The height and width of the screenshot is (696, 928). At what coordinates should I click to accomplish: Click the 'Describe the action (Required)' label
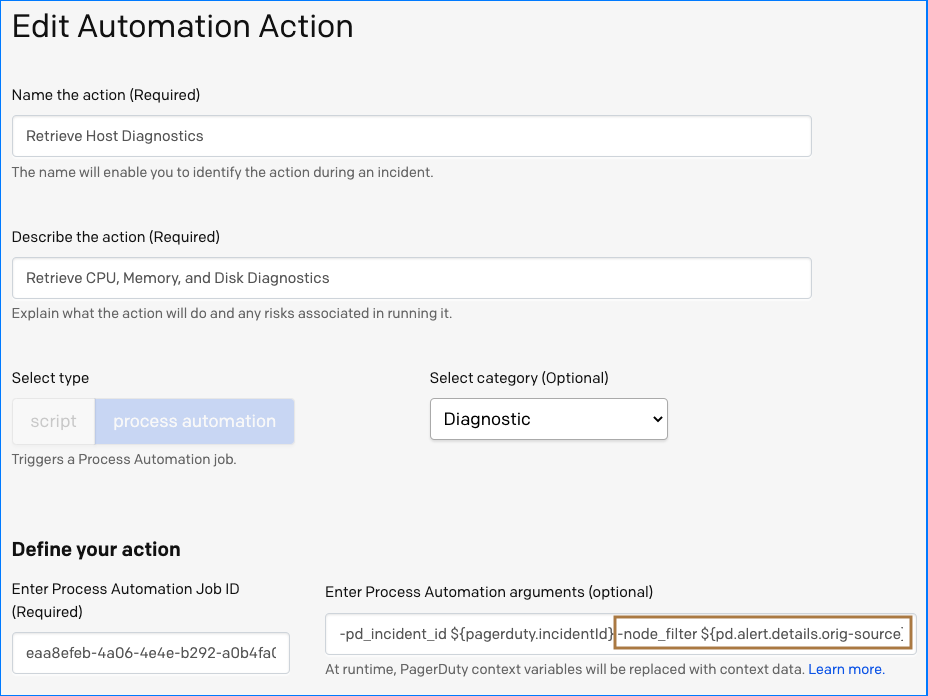(x=116, y=237)
